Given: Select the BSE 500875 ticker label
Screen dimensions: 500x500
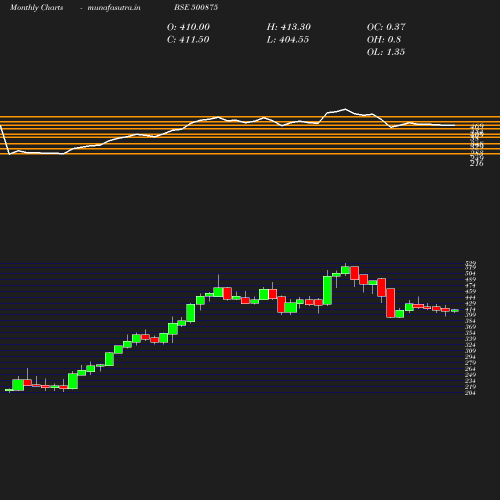Looking at the screenshot, I should (x=196, y=7).
